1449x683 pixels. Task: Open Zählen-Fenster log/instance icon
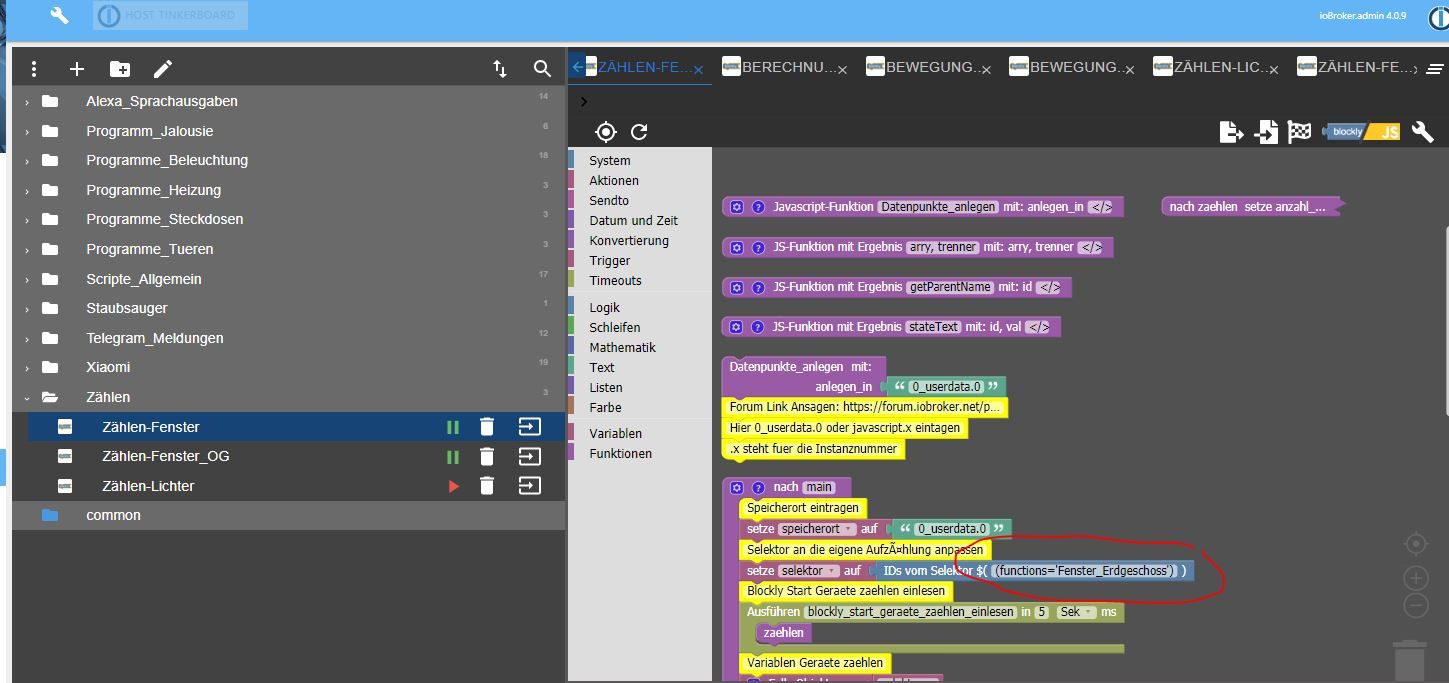(x=529, y=427)
